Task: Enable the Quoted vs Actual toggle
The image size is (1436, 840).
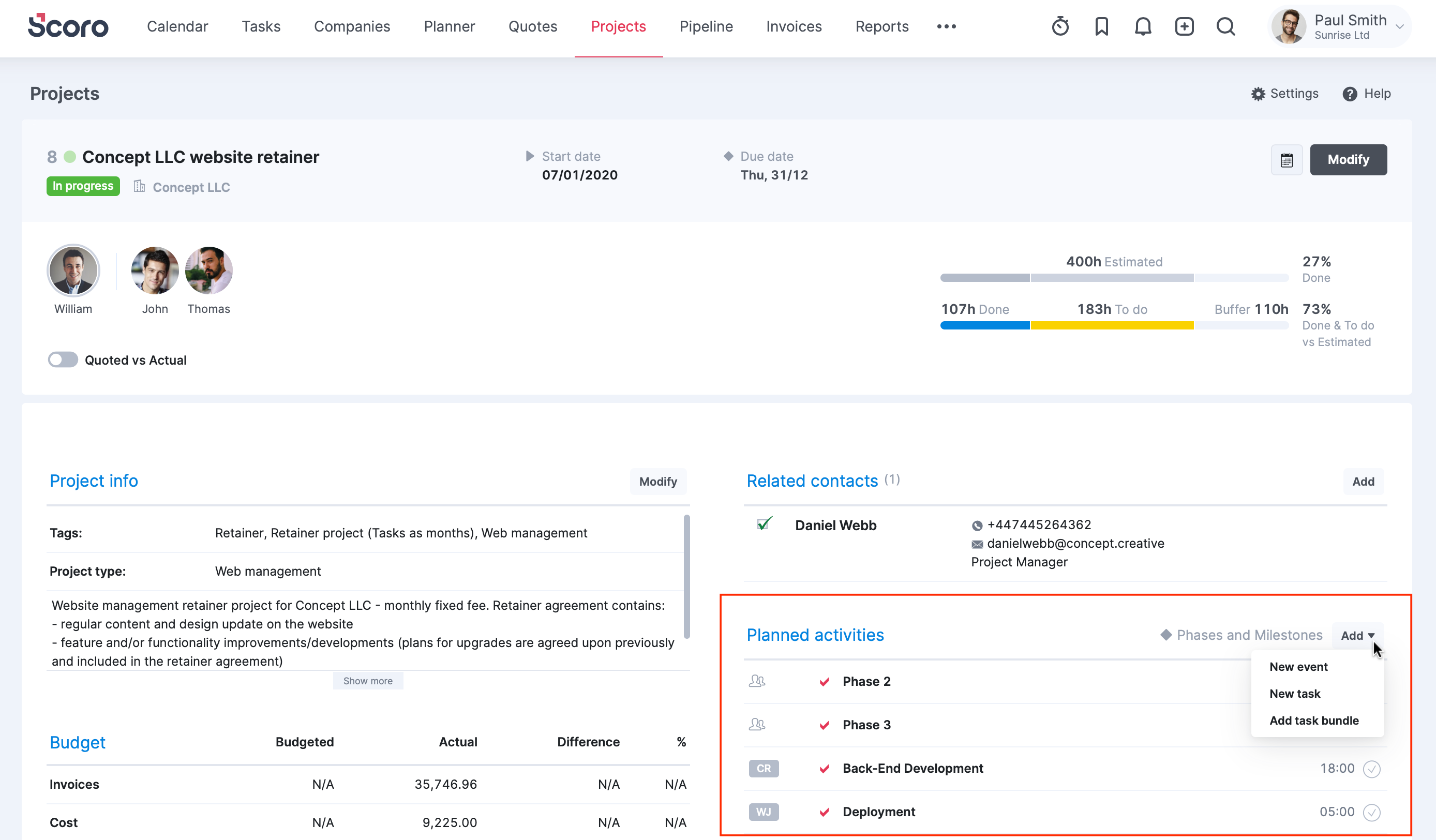Action: (x=62, y=359)
